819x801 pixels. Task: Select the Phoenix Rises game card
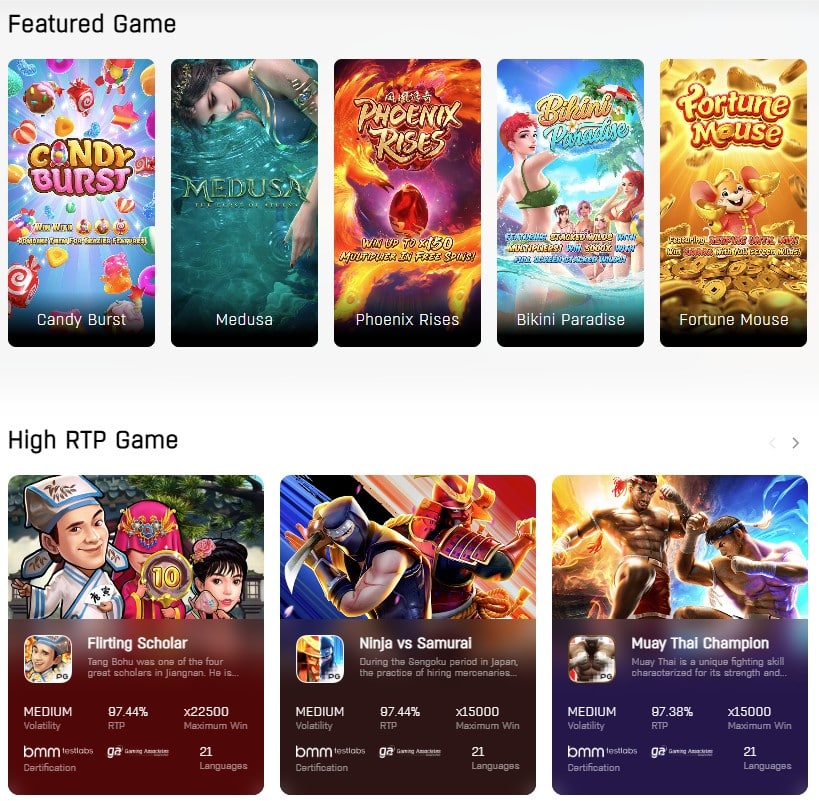[407, 203]
